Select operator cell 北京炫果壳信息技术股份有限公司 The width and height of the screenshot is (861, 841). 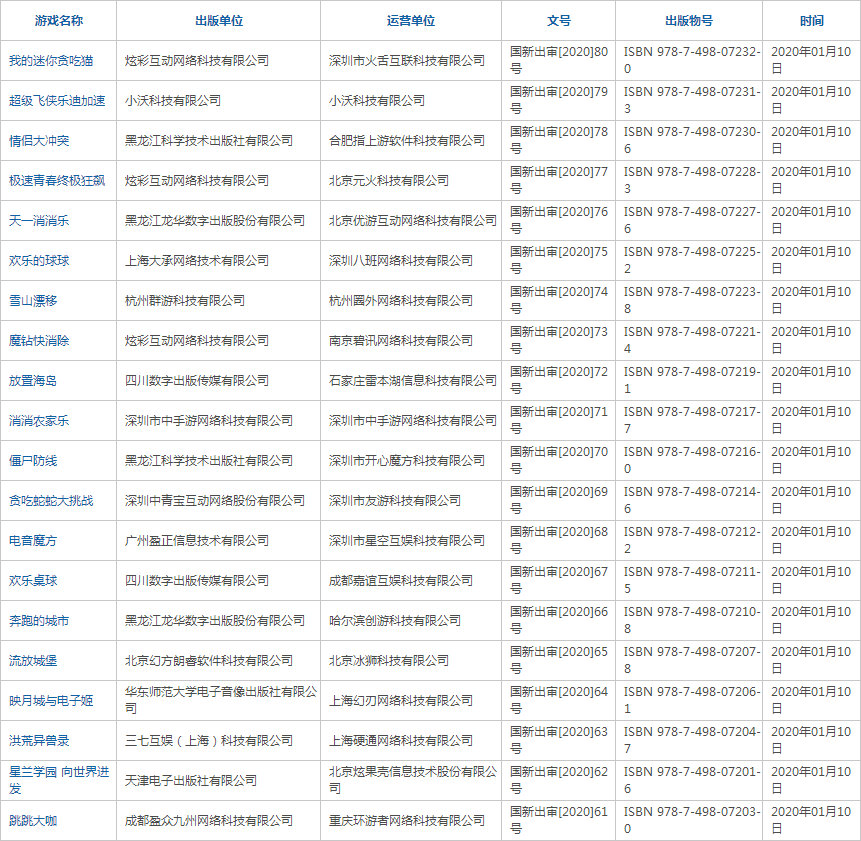[x=413, y=781]
